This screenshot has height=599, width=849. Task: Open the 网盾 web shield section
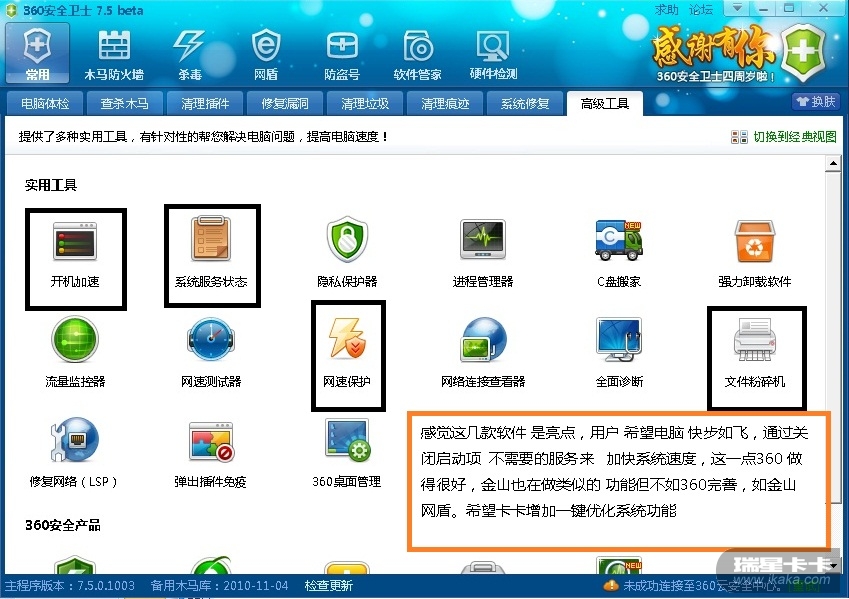[x=266, y=55]
